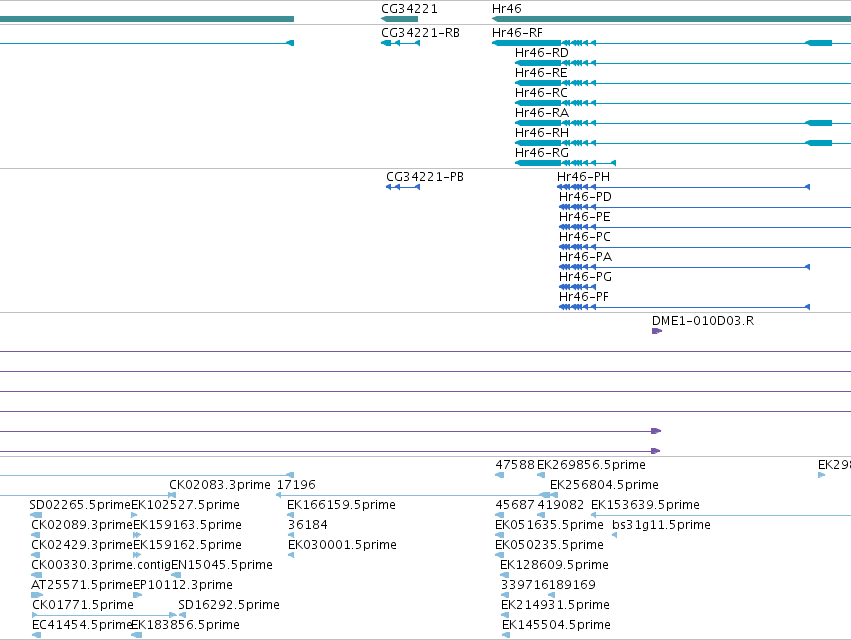Select transcript Hr46-RC label
The width and height of the screenshot is (851, 640).
[541, 93]
